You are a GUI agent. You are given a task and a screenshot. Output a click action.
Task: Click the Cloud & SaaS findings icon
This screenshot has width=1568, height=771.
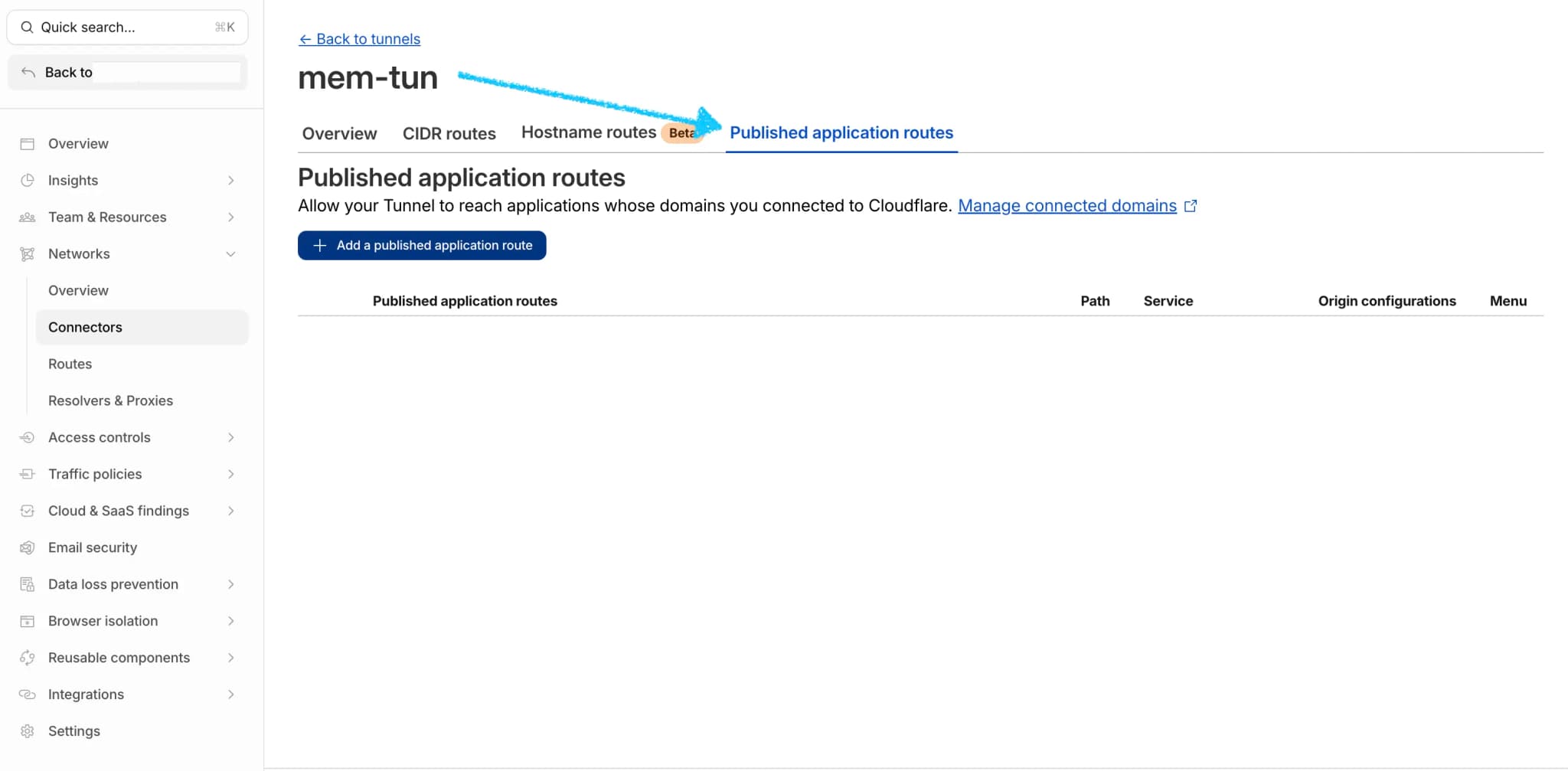point(28,510)
